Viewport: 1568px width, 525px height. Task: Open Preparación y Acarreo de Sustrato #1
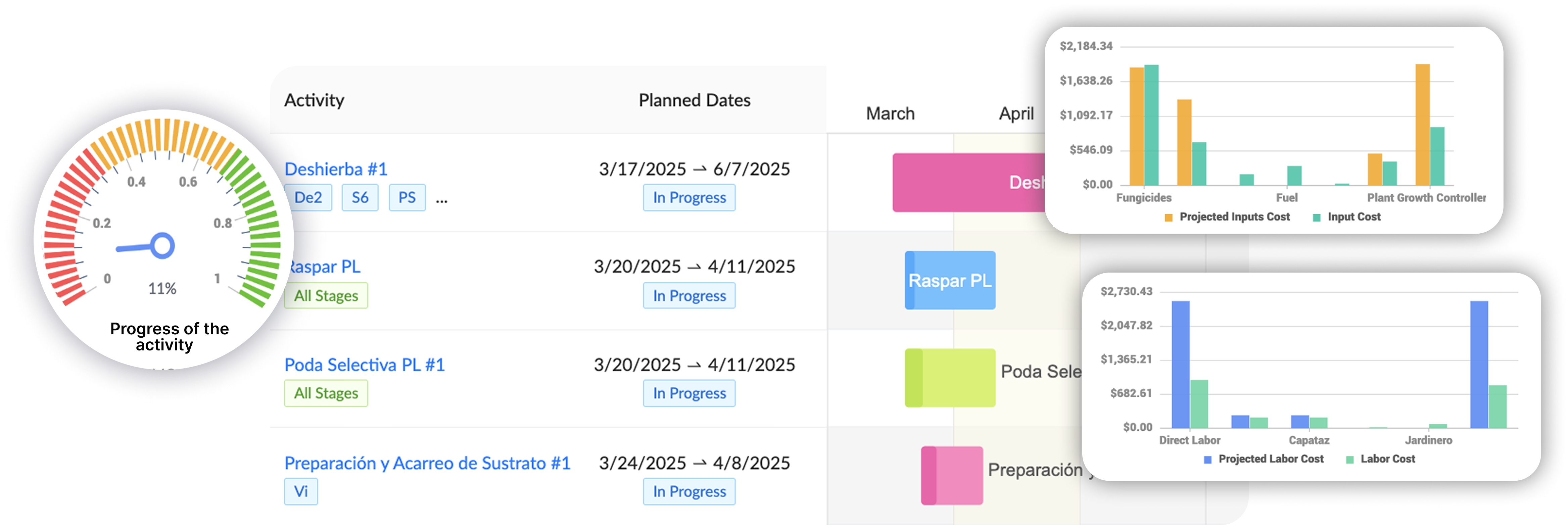click(x=427, y=464)
